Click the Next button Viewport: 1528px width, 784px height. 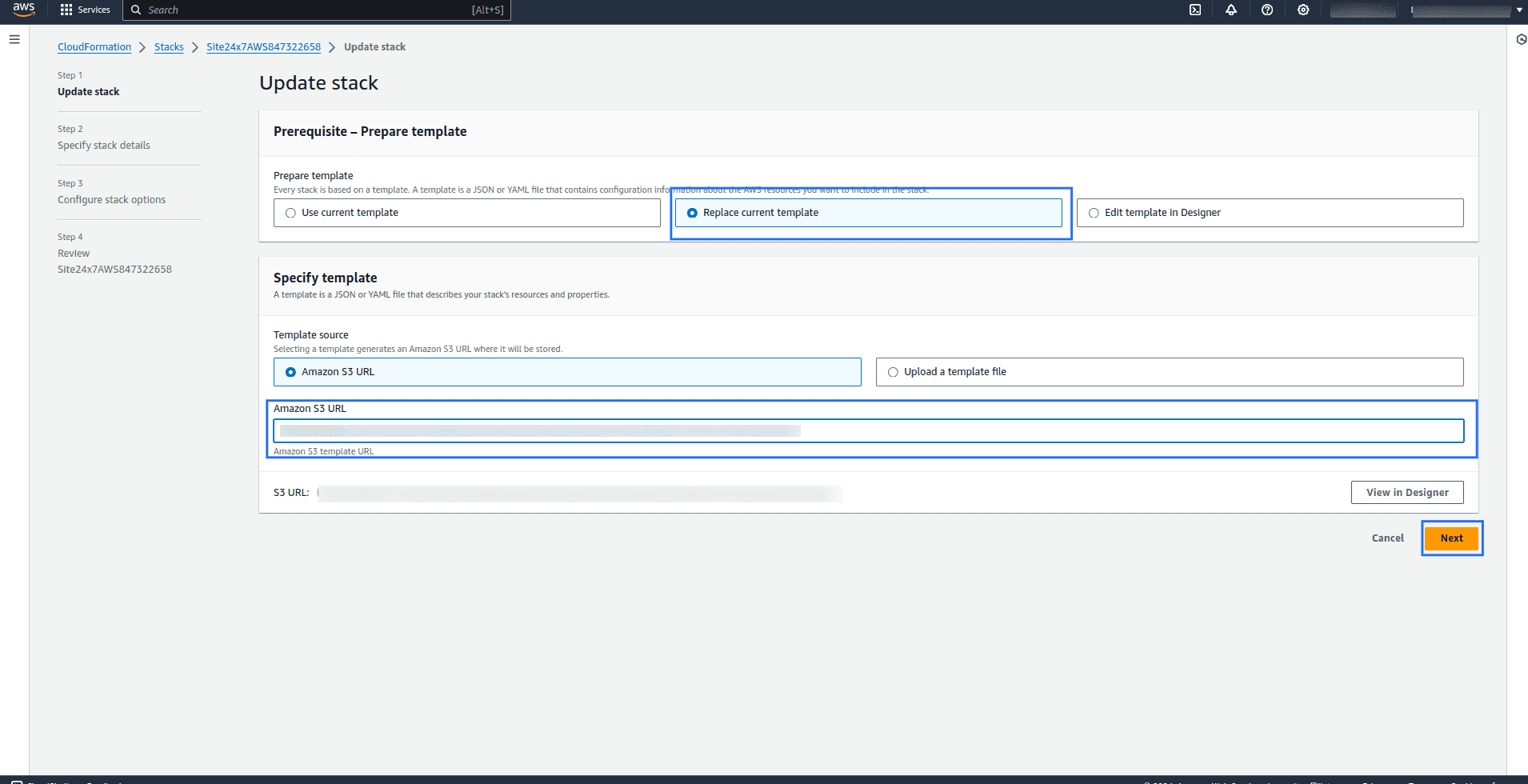1451,538
